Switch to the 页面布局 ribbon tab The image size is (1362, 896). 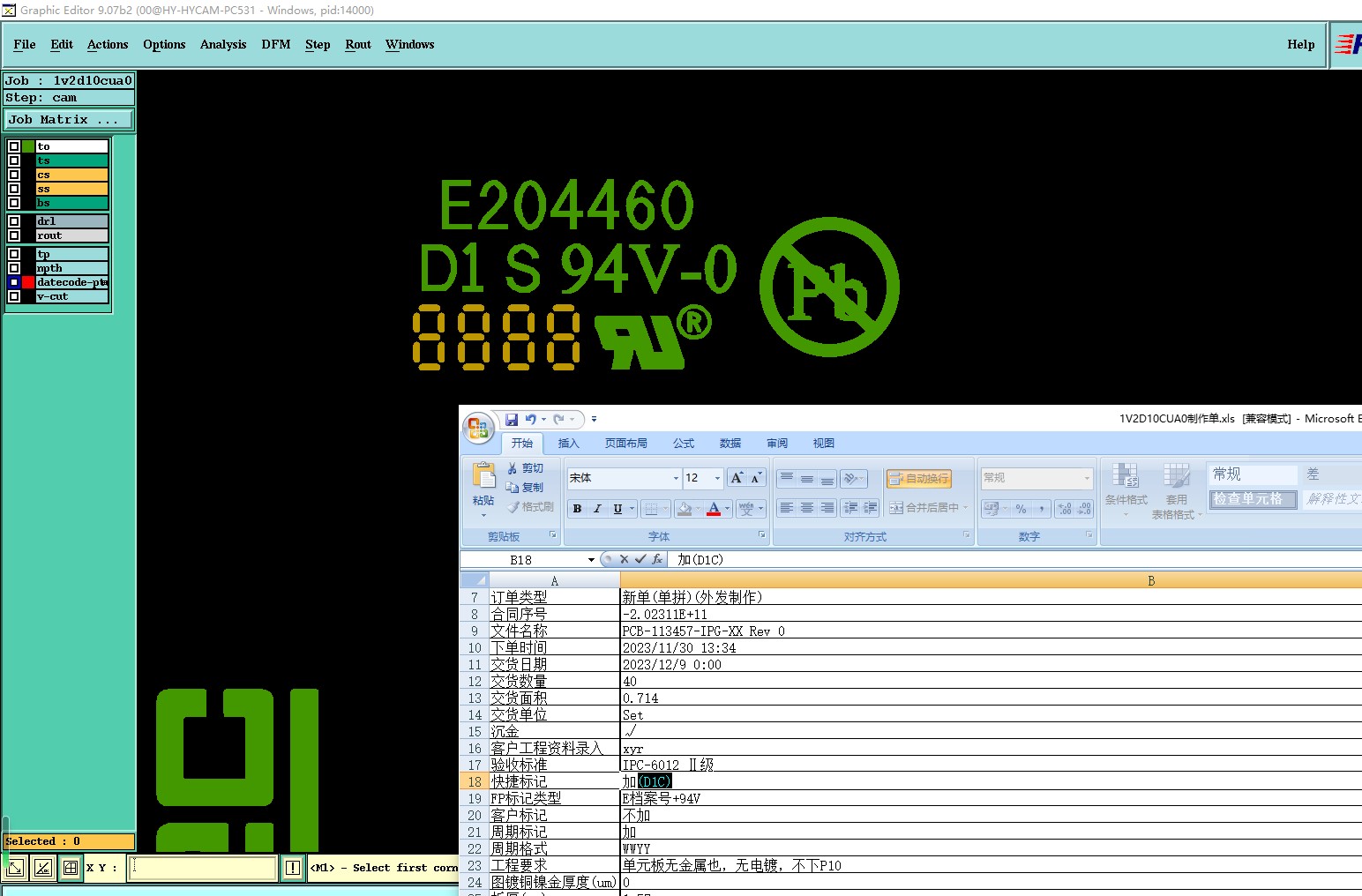coord(626,444)
